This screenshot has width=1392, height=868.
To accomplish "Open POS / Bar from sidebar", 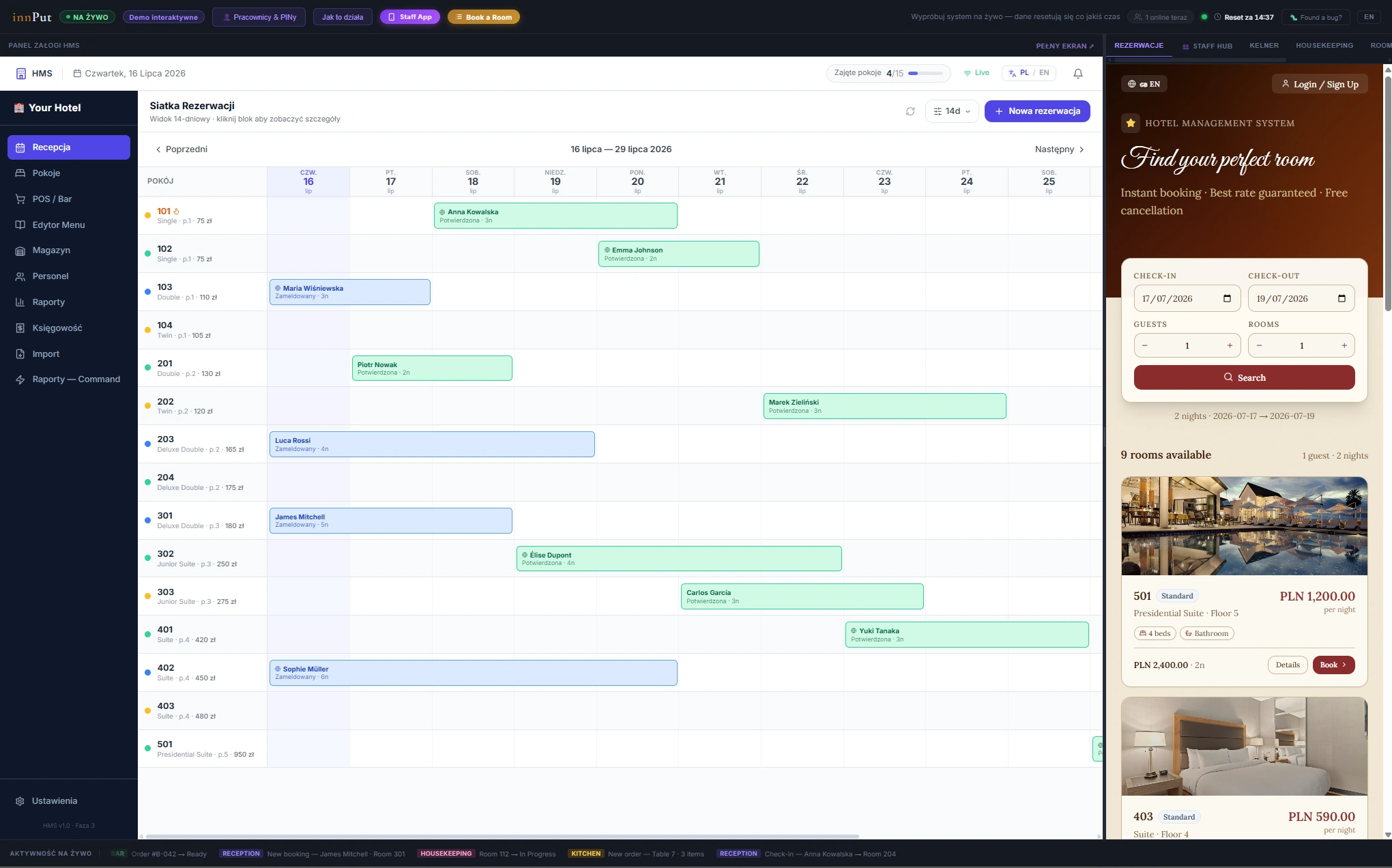I will (x=69, y=199).
